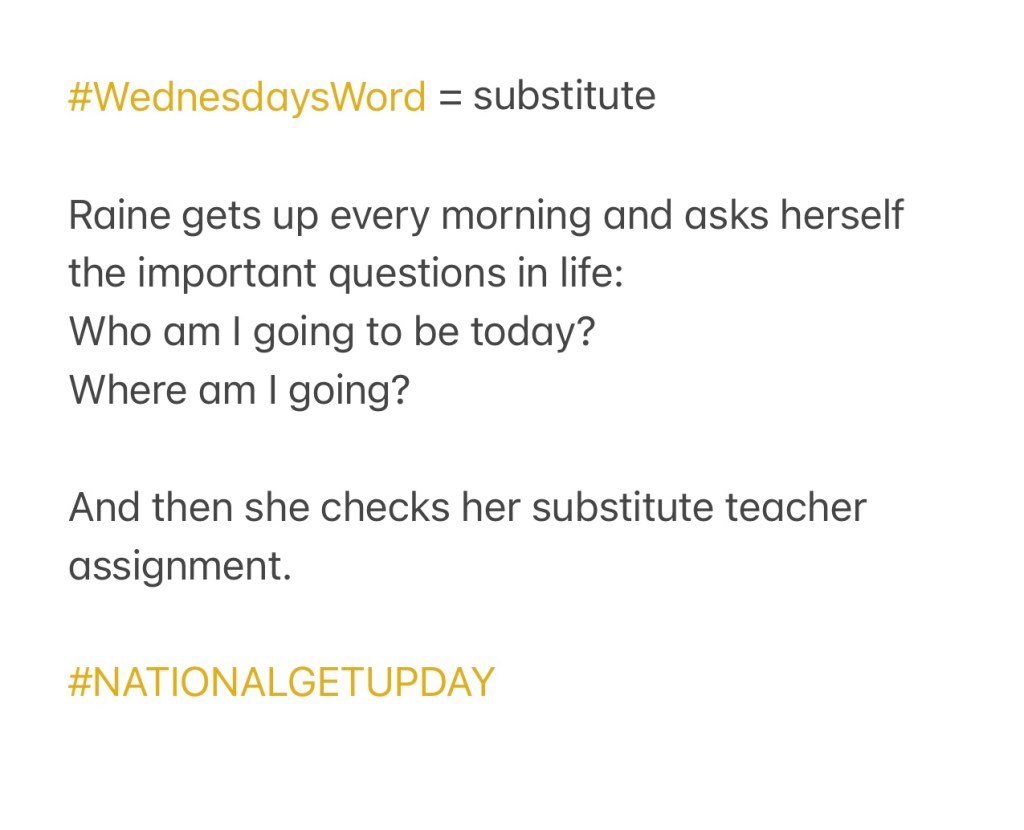Image resolution: width=1024 pixels, height=830 pixels.
Task: Click the line "Who am I going to be today?"
Action: coord(332,331)
